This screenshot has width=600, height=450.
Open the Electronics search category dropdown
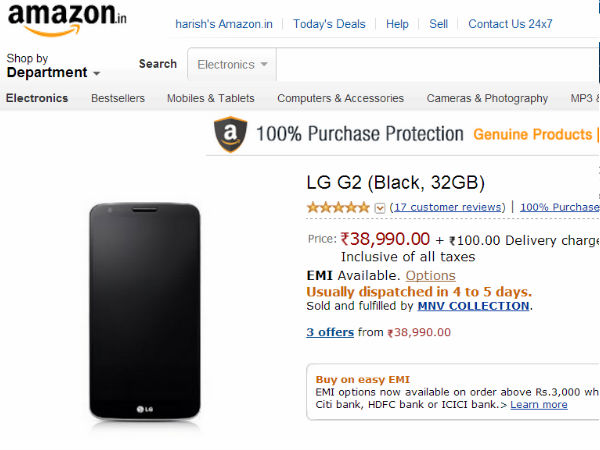tap(232, 65)
